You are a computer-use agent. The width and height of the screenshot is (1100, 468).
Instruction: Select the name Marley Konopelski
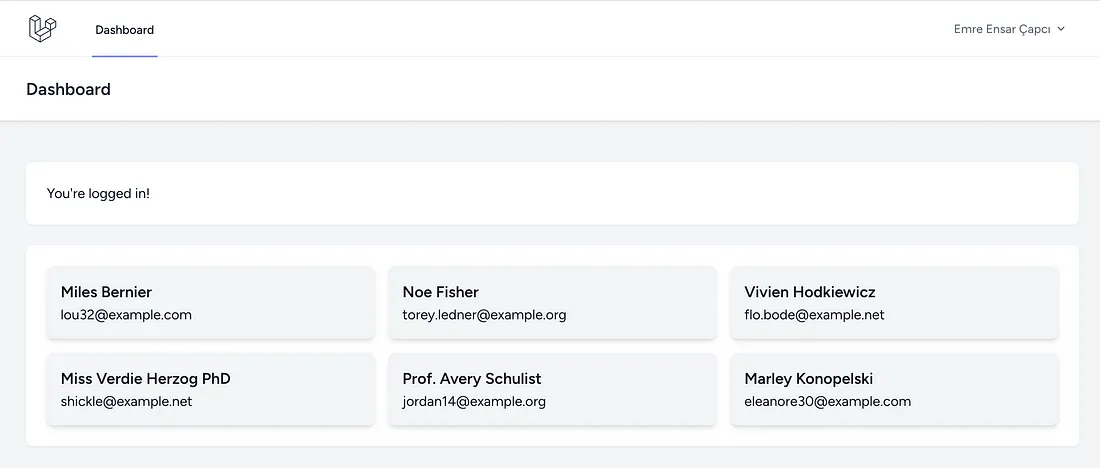(x=809, y=379)
